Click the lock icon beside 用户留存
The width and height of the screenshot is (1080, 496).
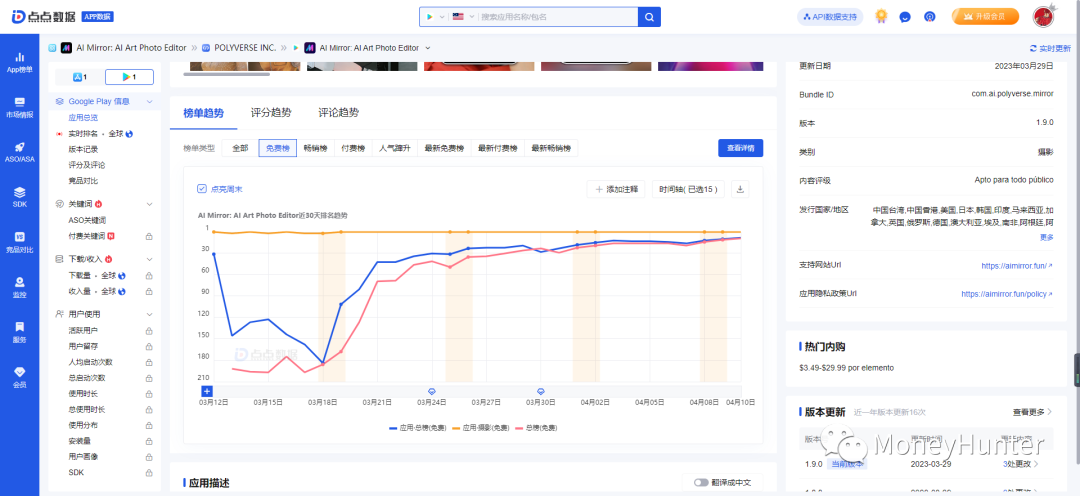coord(149,347)
